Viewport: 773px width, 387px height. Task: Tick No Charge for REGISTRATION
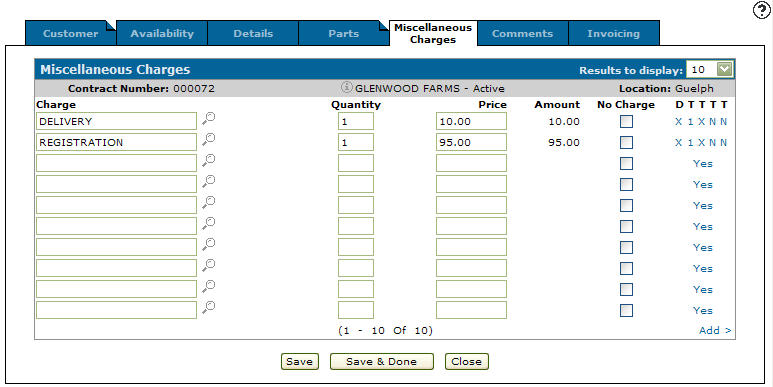click(x=626, y=142)
